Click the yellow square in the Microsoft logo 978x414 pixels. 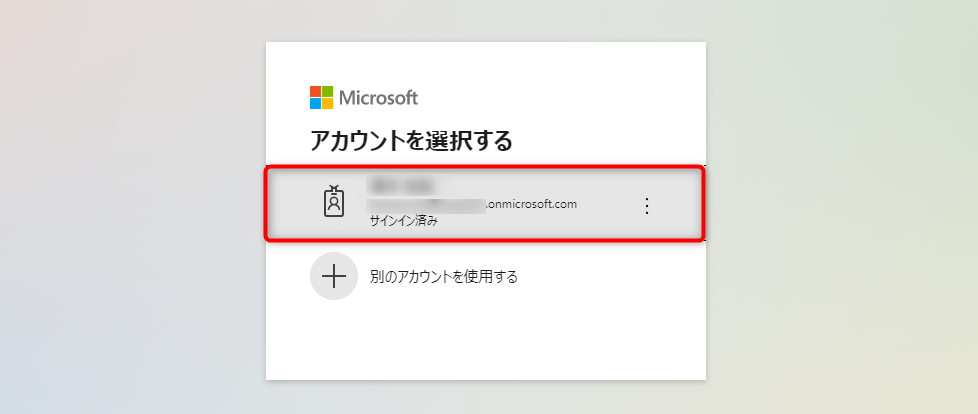point(327,103)
